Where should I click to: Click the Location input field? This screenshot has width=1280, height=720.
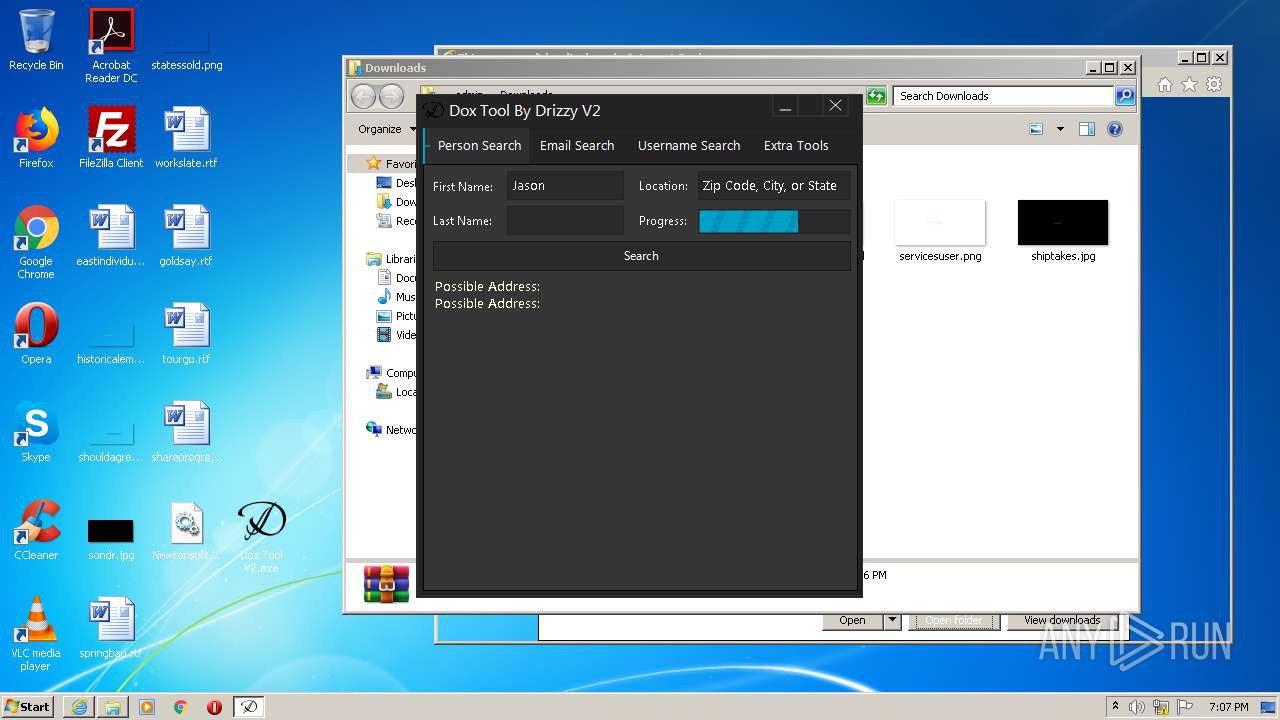tap(774, 186)
